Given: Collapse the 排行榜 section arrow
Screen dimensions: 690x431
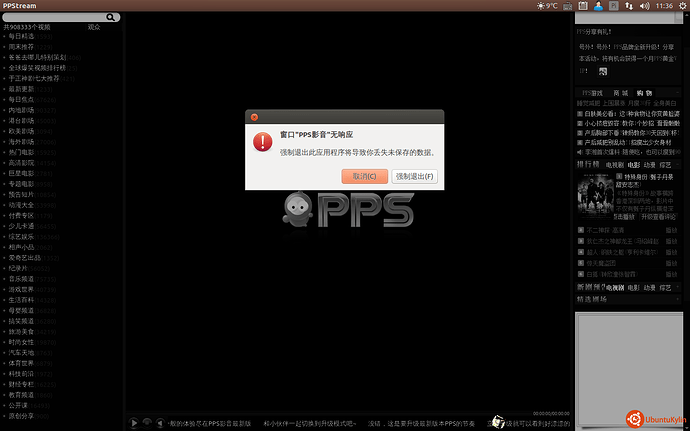Looking at the screenshot, I should pos(678,164).
